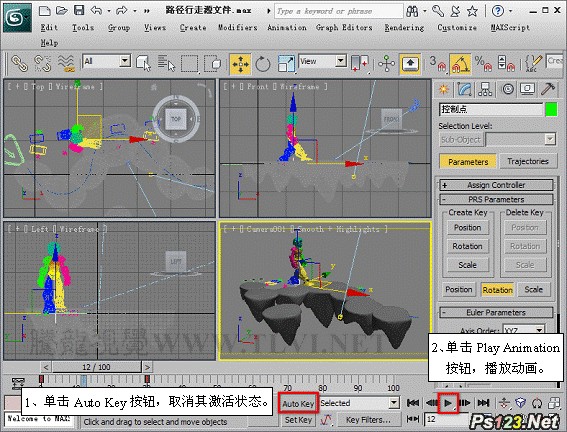Open Edit Named Selection Sets icon
The height and width of the screenshot is (432, 567).
pyautogui.click(x=533, y=64)
